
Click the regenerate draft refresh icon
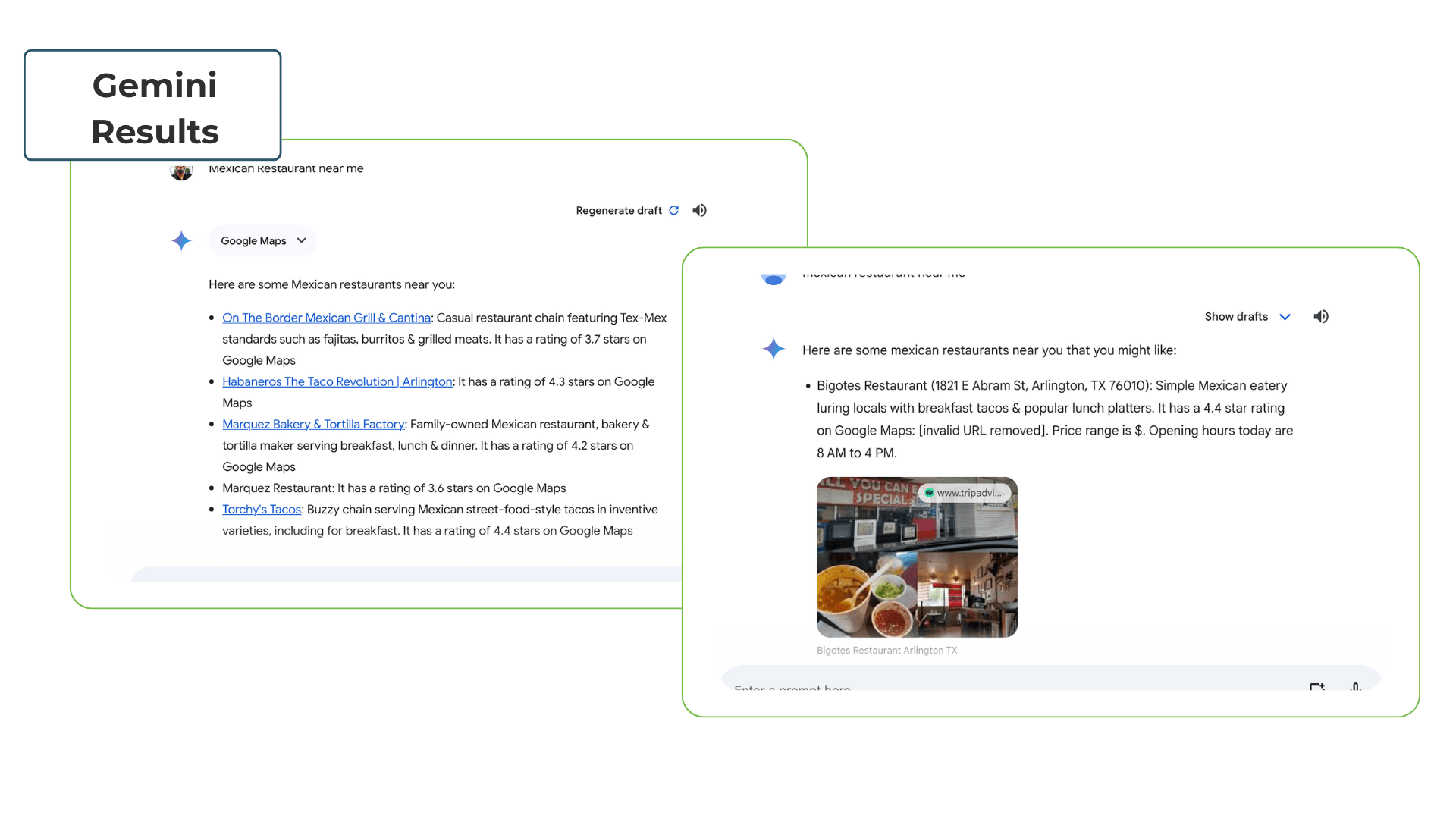(x=673, y=210)
